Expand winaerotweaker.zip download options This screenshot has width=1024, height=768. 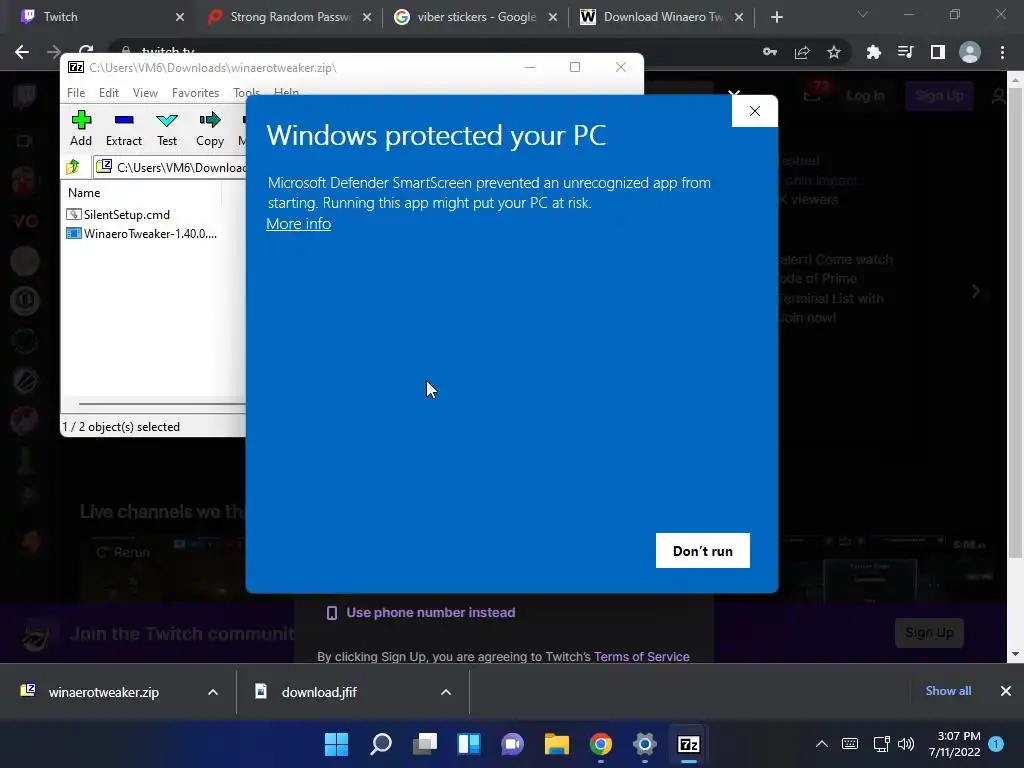tap(213, 692)
